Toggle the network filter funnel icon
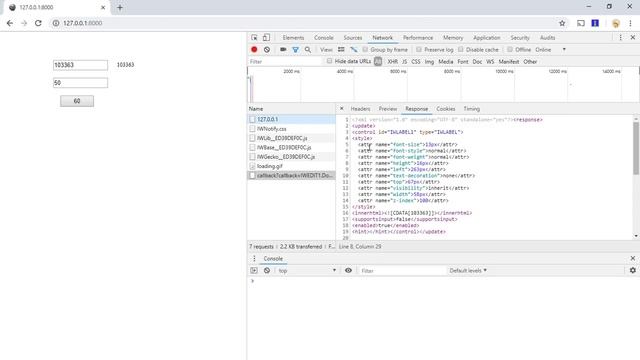Screen dimensions: 640x360 pyautogui.click(x=296, y=49)
